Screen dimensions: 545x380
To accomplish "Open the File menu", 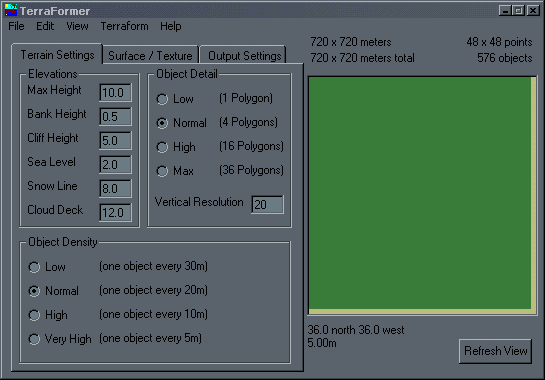I will 16,26.
